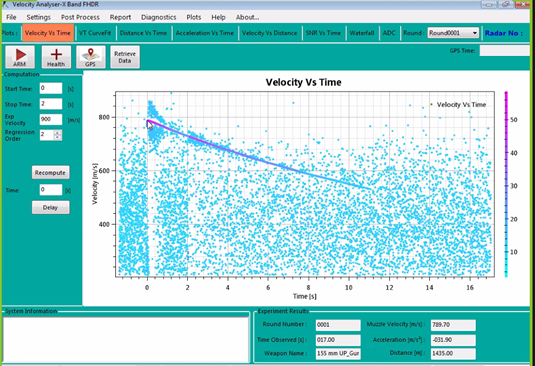Viewport: 535px width, 366px height.
Task: Click the SNR color scale bar
Action: coord(506,184)
